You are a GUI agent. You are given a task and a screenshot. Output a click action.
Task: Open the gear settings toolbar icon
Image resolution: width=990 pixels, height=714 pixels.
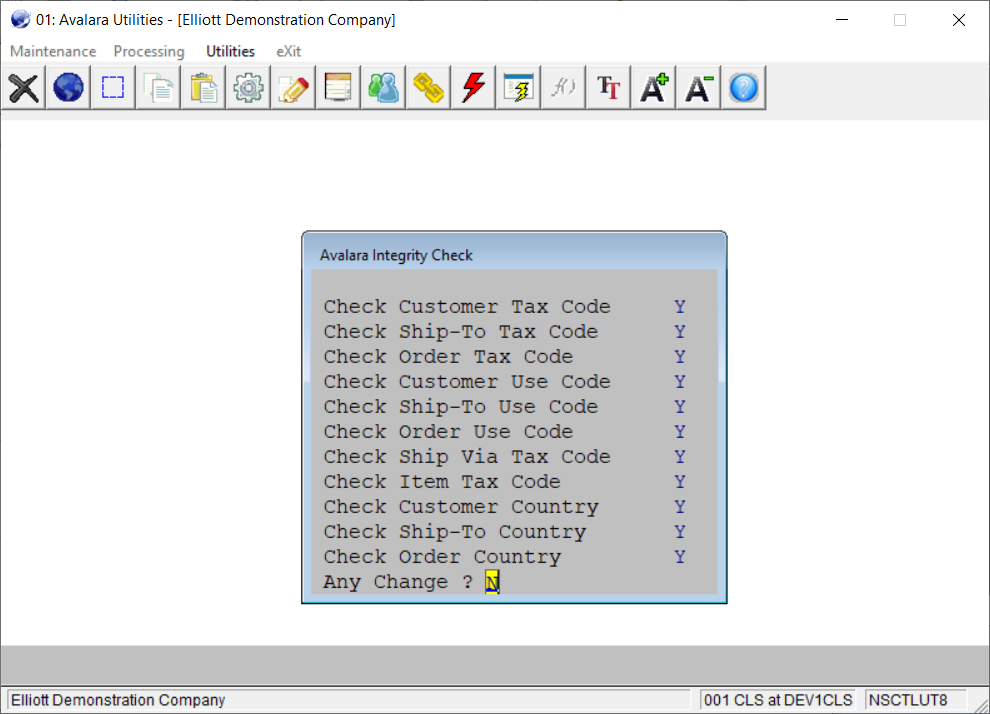pyautogui.click(x=248, y=88)
